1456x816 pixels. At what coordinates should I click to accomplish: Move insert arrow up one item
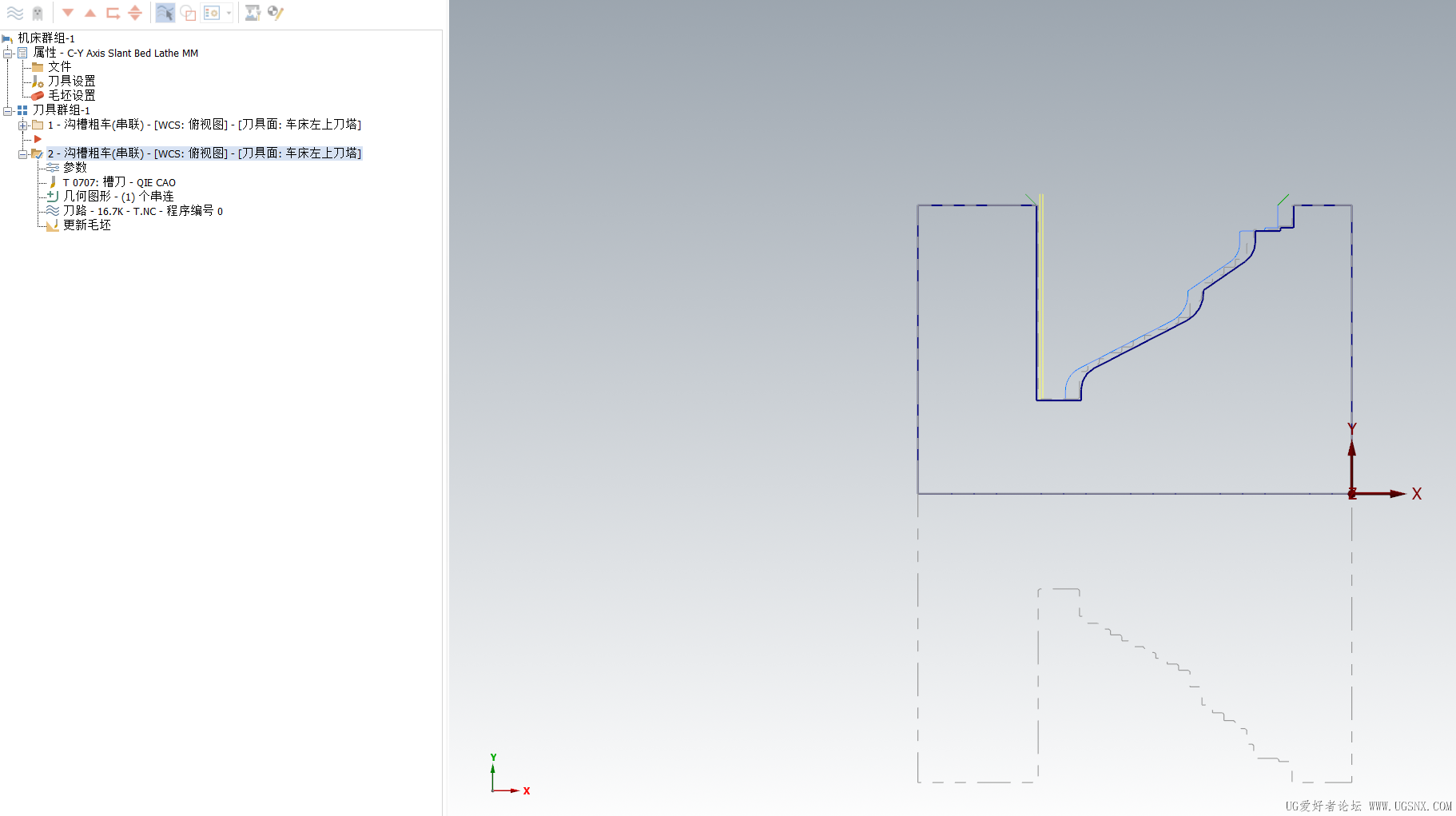90,13
